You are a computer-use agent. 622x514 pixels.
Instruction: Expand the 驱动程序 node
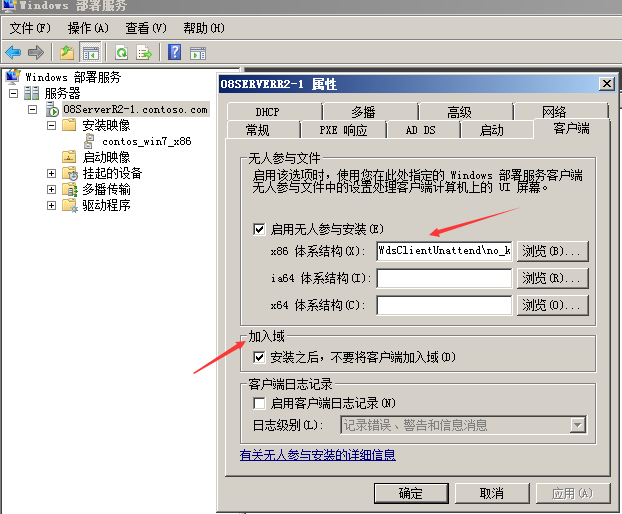[x=51, y=205]
